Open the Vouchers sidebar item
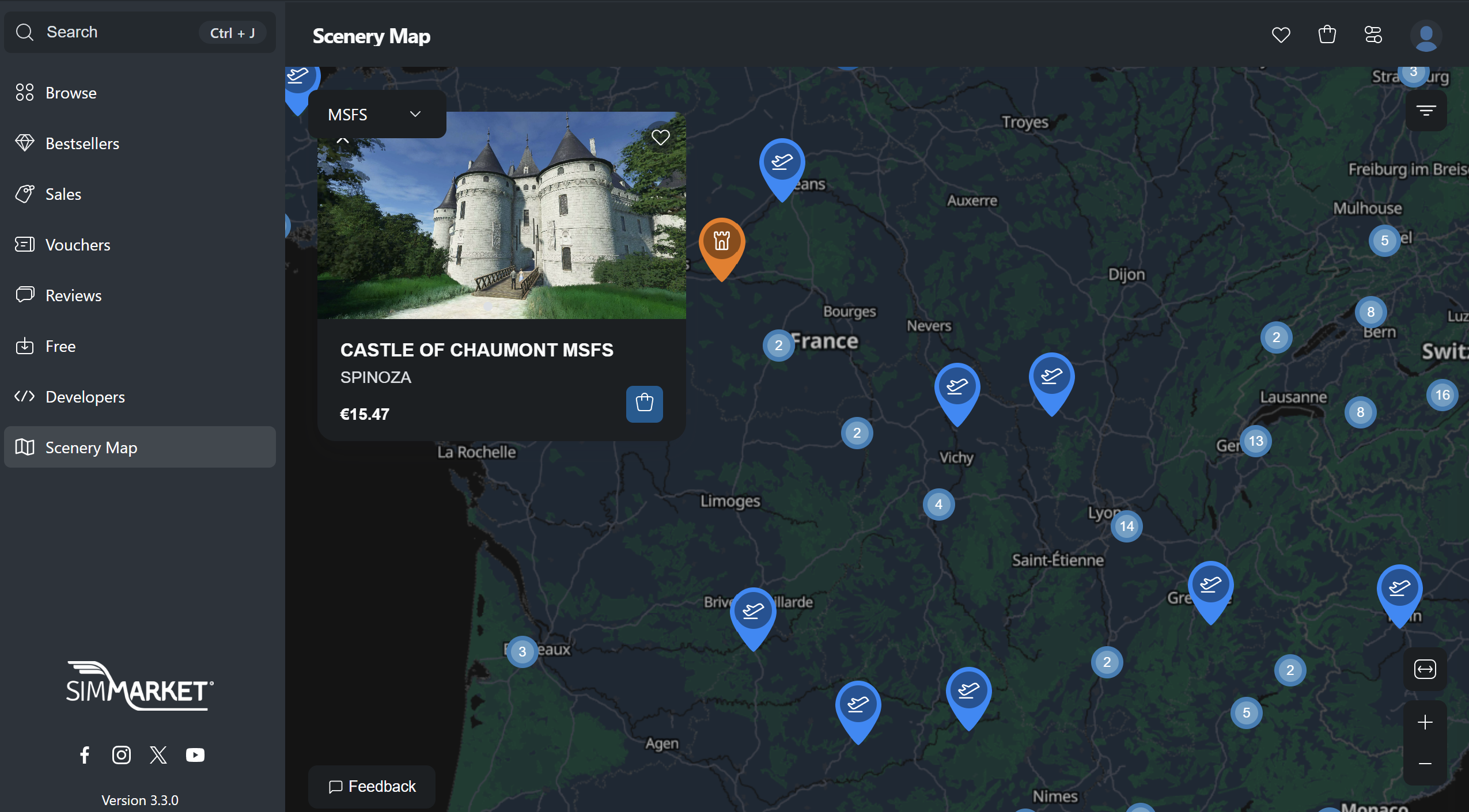The width and height of the screenshot is (1469, 812). (x=77, y=245)
